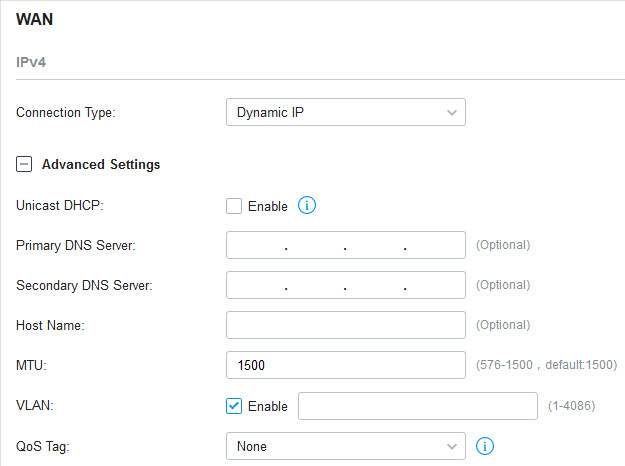Edit the MTU value field

tap(346, 365)
